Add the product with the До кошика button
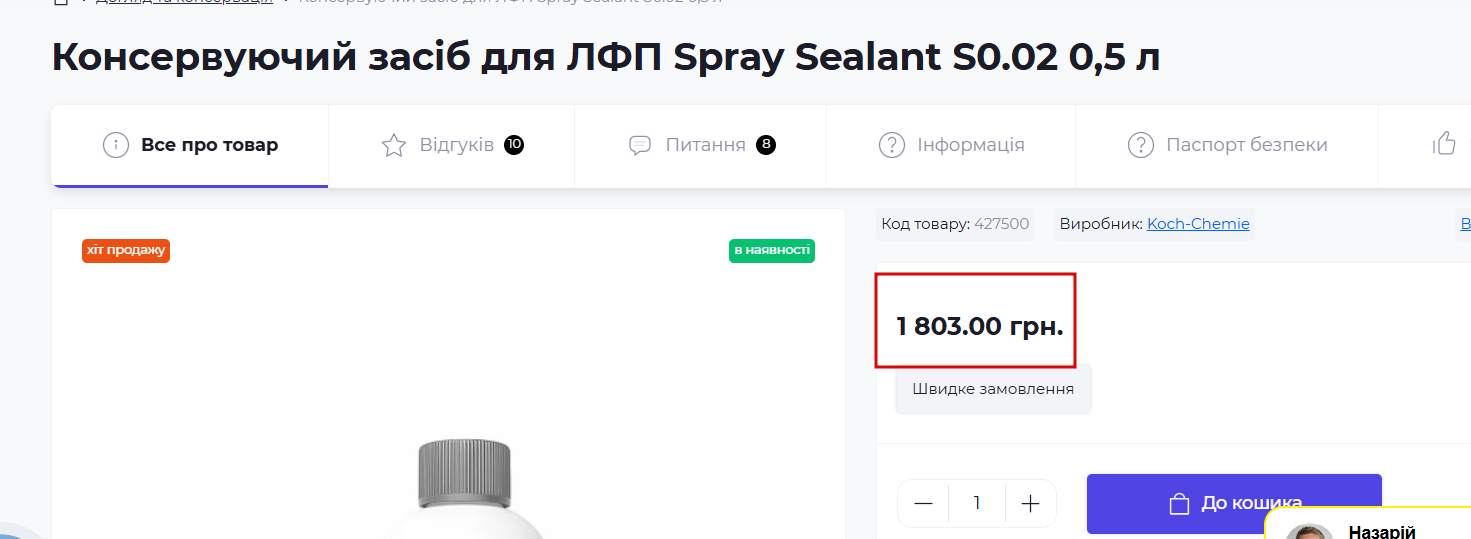 coord(1234,503)
